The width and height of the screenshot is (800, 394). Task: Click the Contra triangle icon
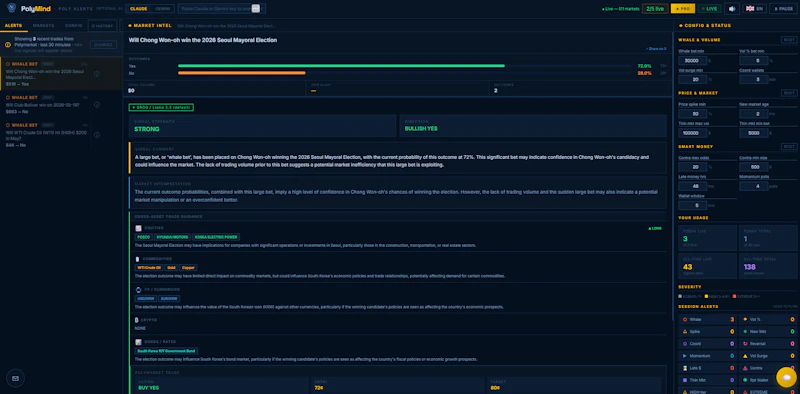pyautogui.click(x=745, y=368)
